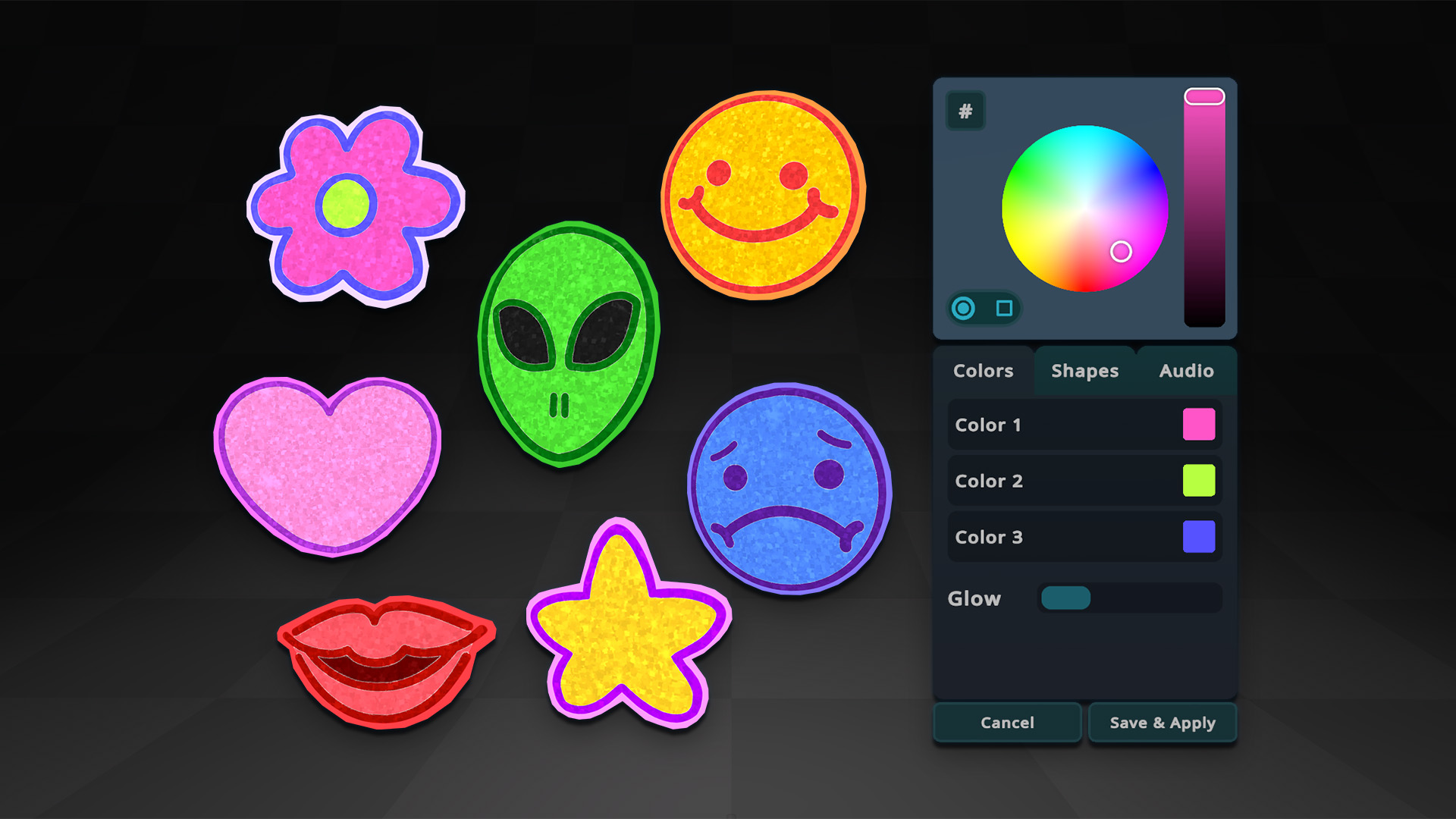
Task: Click the Color 2 label
Action: click(x=989, y=481)
